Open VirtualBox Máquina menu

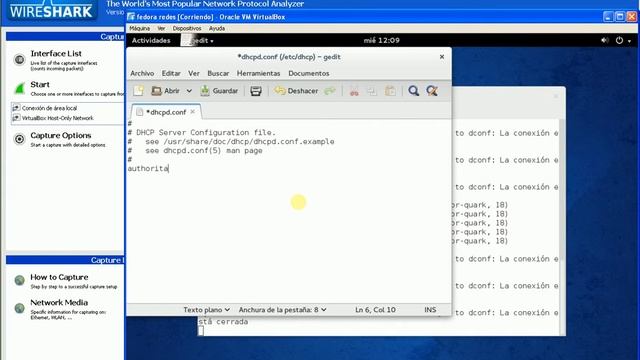click(x=140, y=29)
